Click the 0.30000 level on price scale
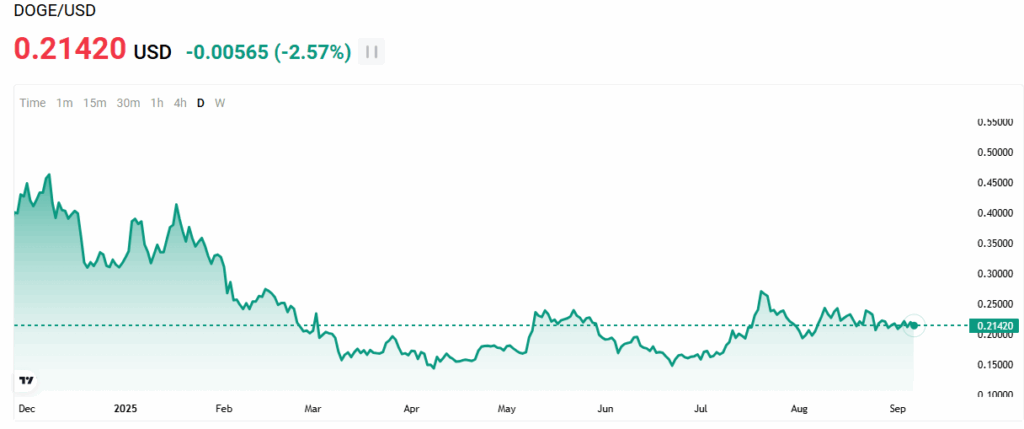Viewport: 1024px width, 429px height. (x=994, y=274)
